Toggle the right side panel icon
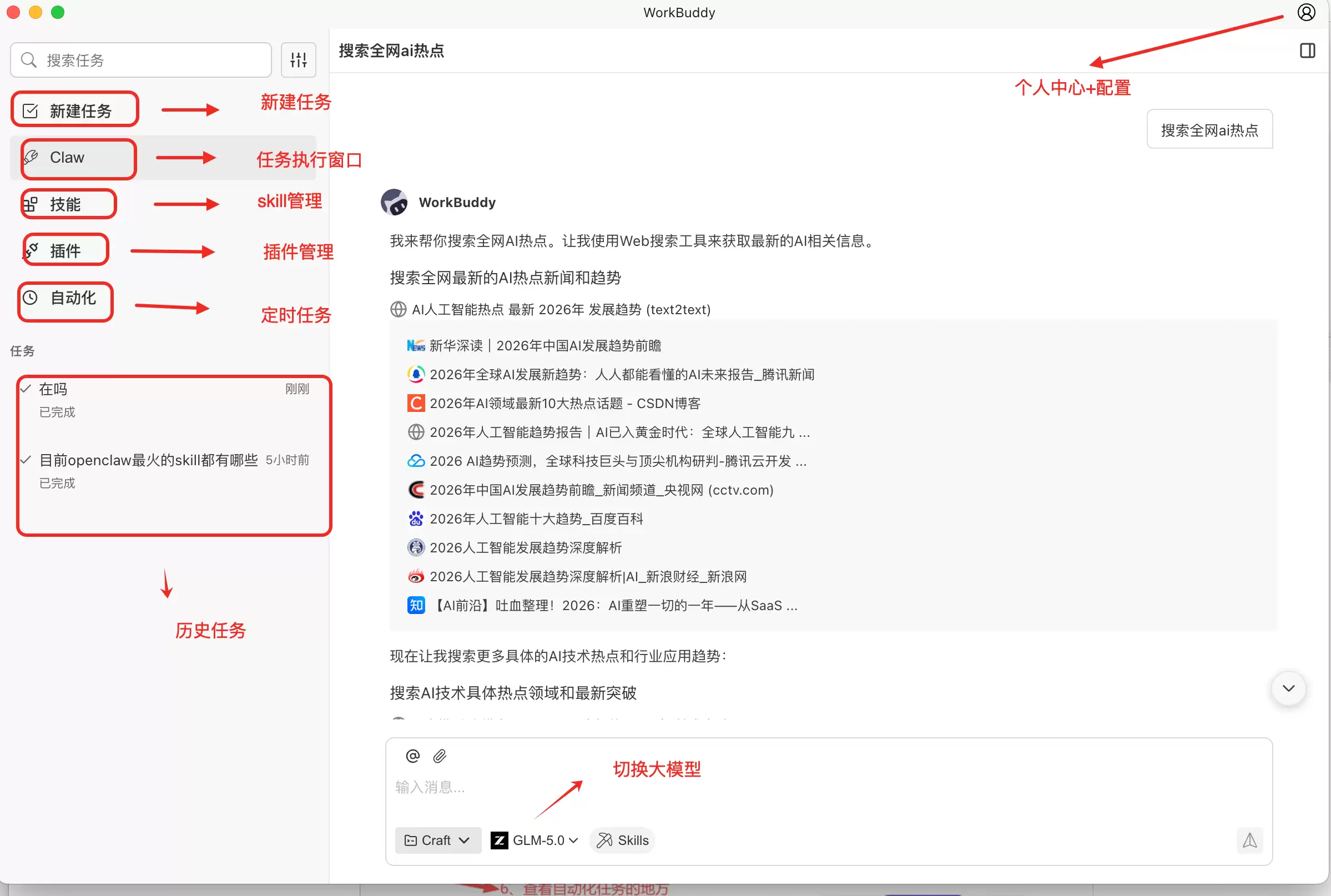The width and height of the screenshot is (1331, 896). [1308, 51]
